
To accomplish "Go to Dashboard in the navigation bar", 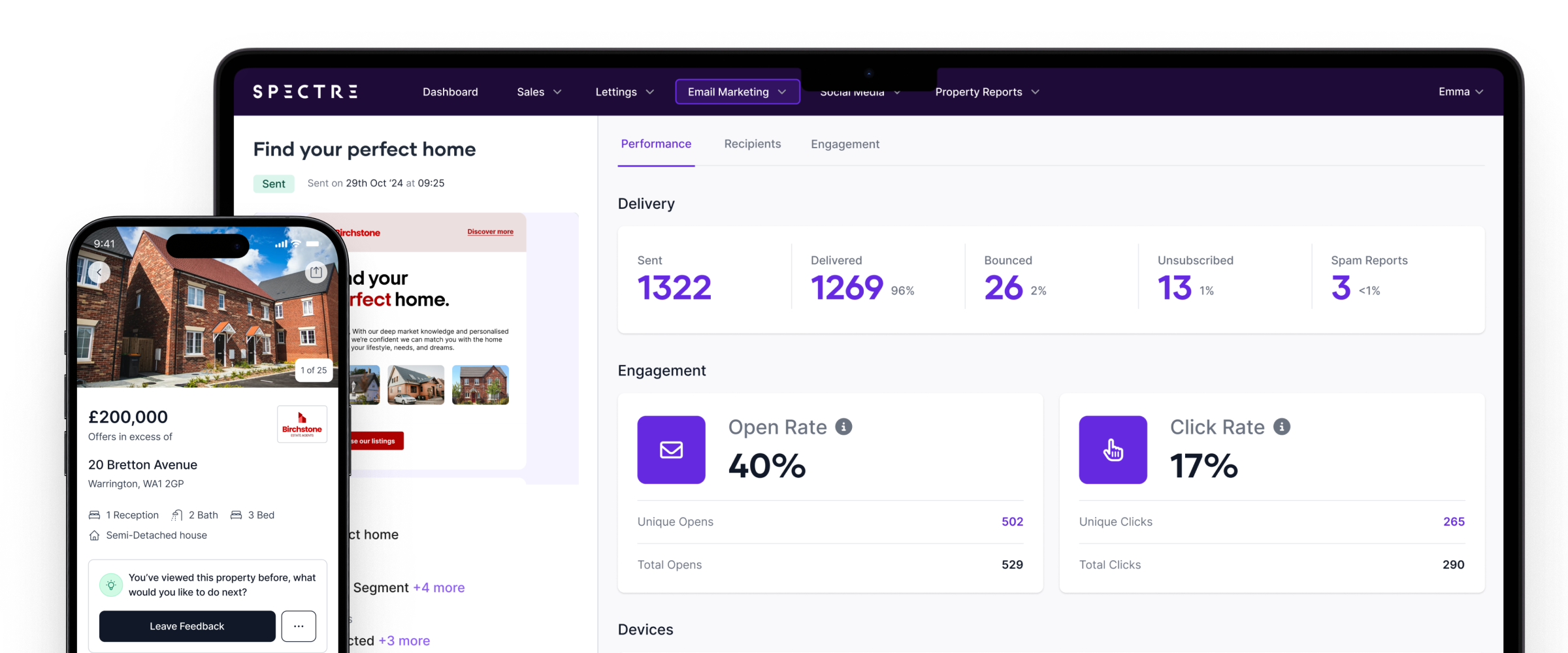I will point(450,92).
